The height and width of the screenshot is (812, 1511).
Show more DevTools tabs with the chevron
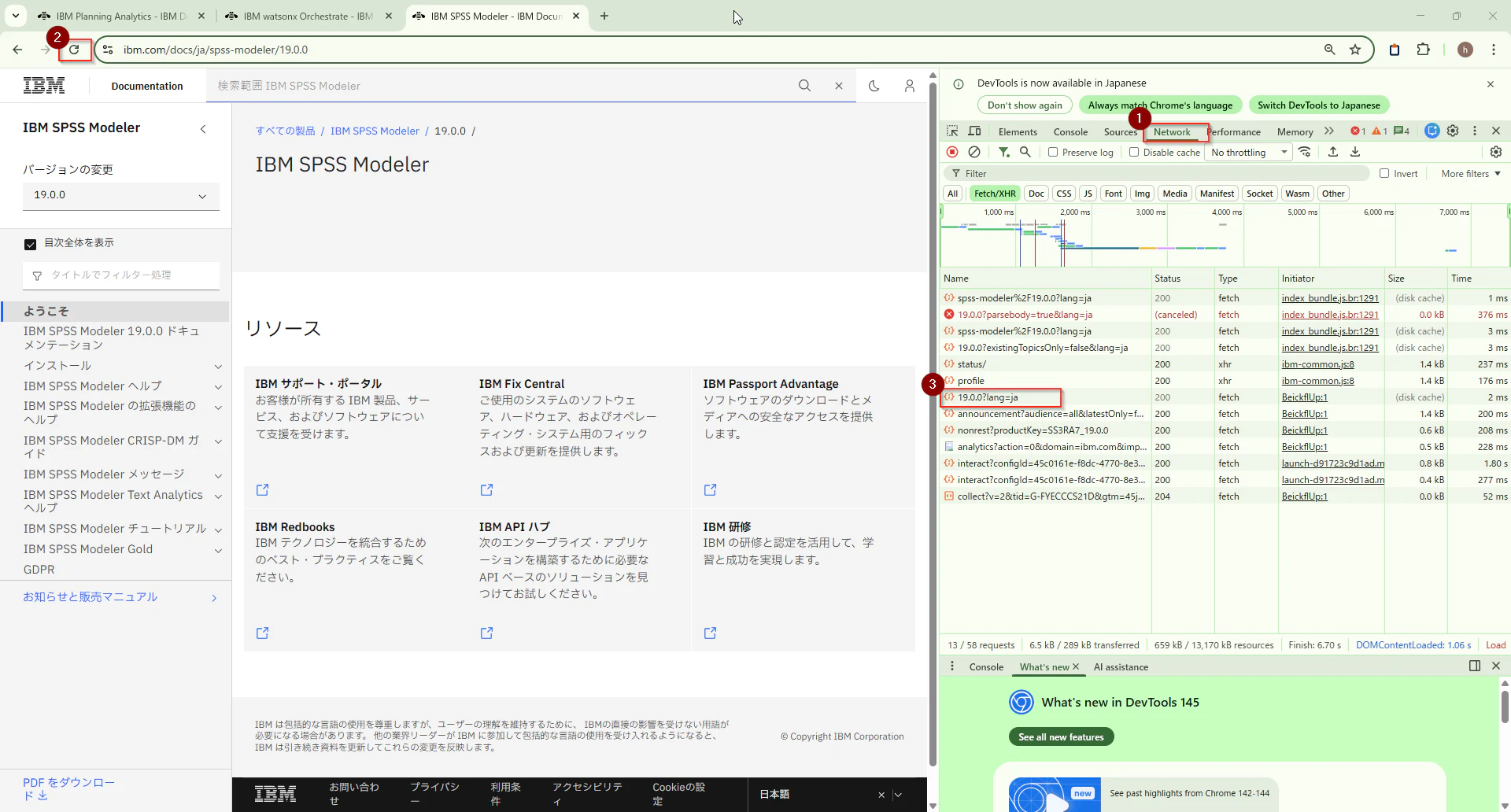(1329, 131)
